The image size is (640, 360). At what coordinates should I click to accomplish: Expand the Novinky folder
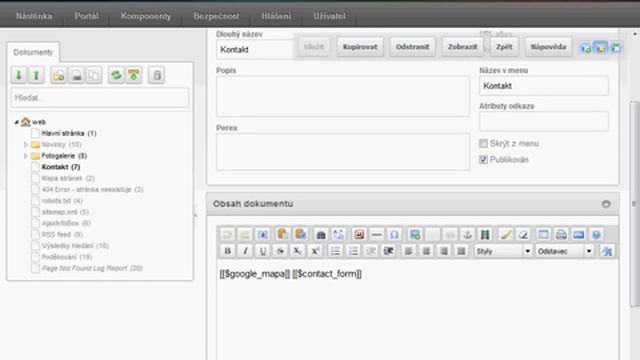(x=26, y=144)
